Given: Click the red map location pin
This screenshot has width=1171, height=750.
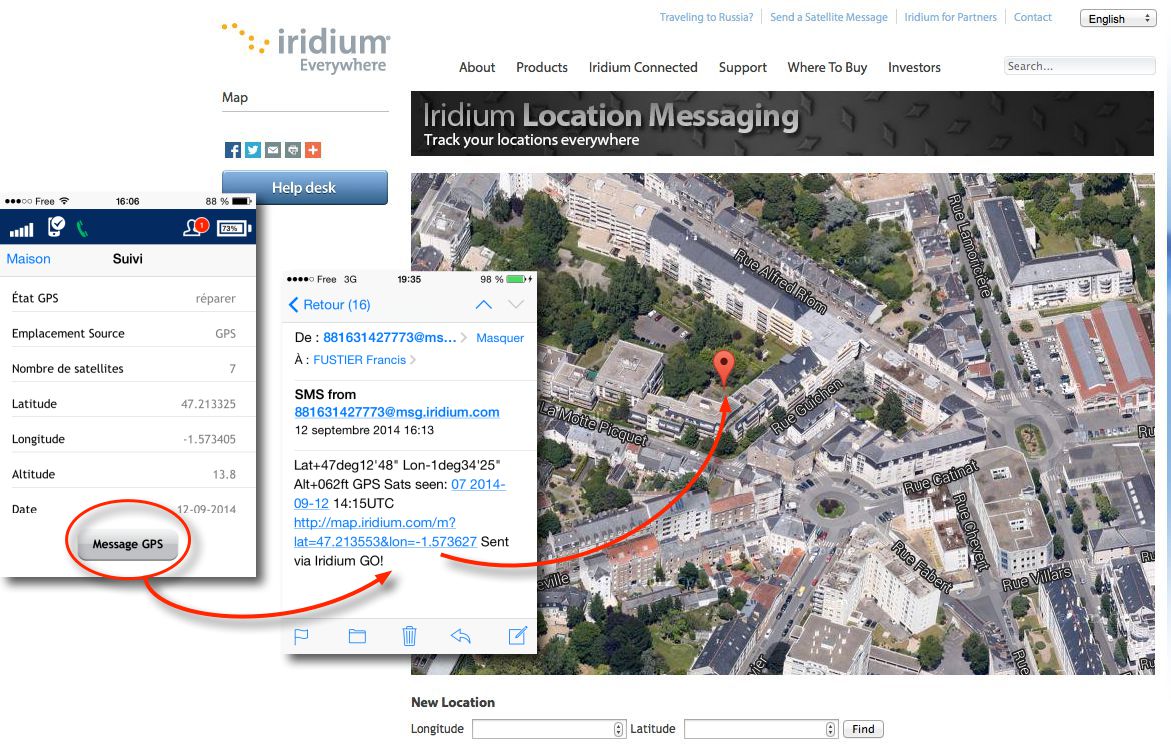Looking at the screenshot, I should click(x=724, y=368).
